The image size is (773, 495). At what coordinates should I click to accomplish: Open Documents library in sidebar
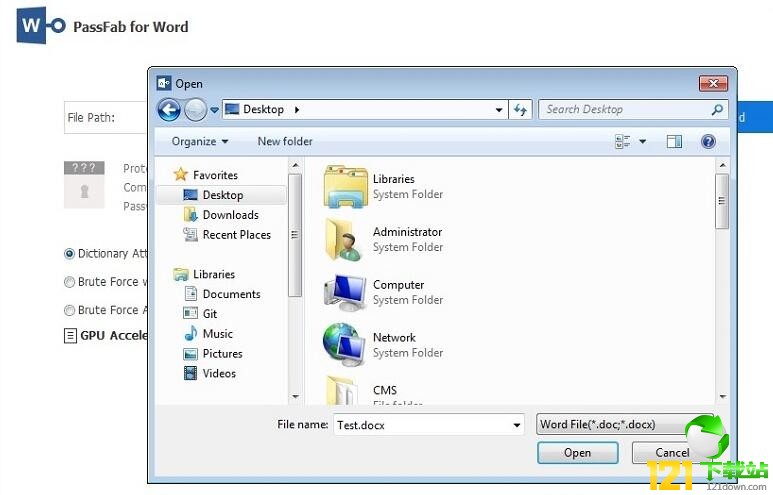[222, 294]
